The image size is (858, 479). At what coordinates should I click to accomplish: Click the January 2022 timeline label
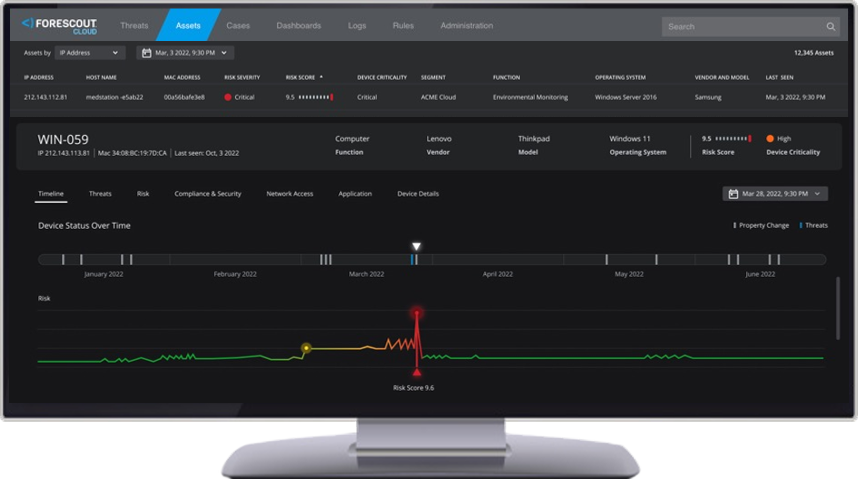(x=103, y=274)
